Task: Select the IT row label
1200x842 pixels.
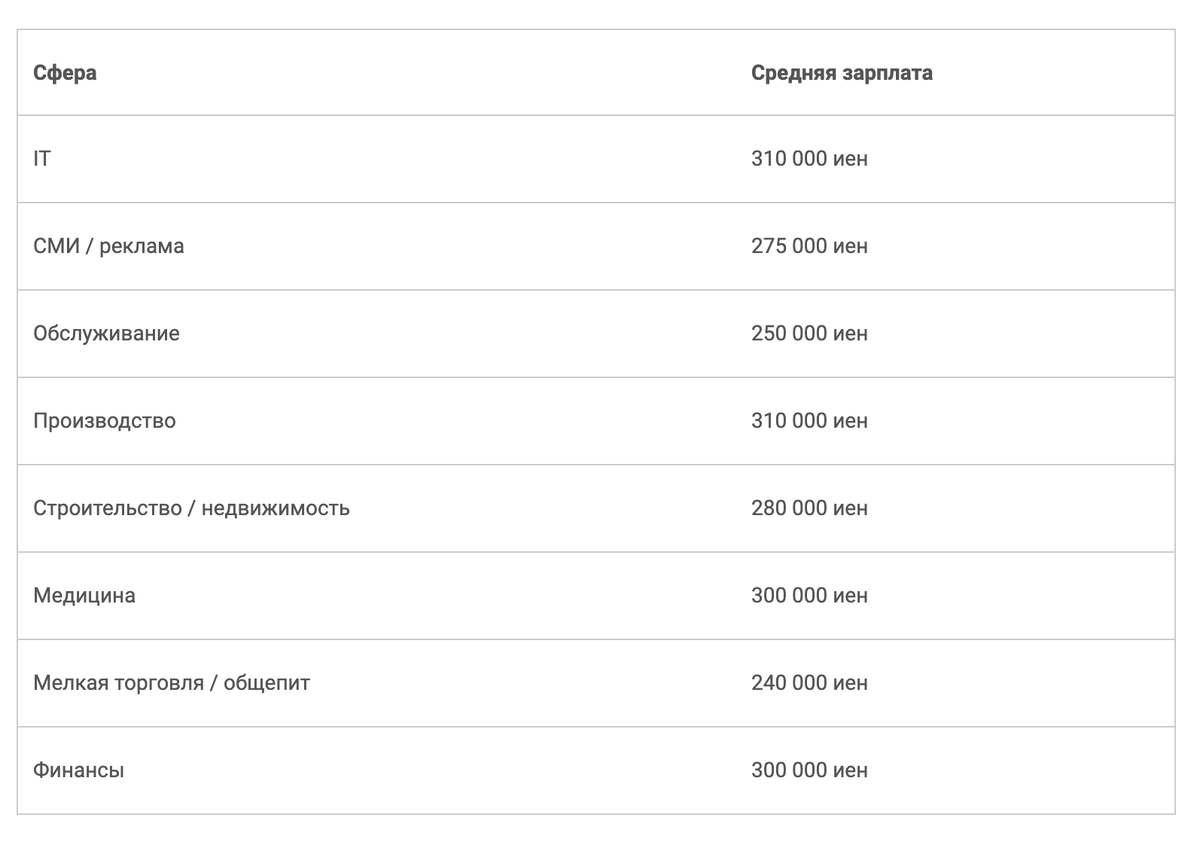Action: 42,158
